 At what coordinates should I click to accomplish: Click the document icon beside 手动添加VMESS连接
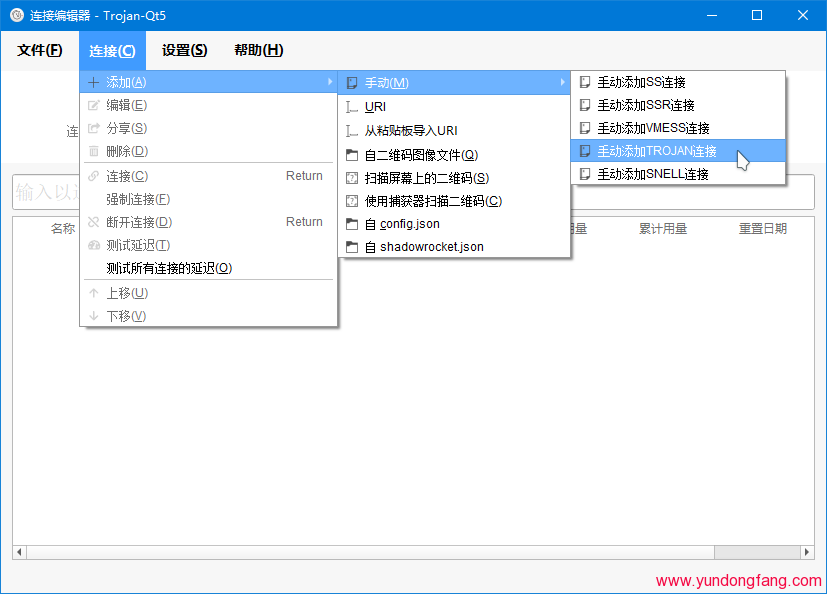(585, 128)
